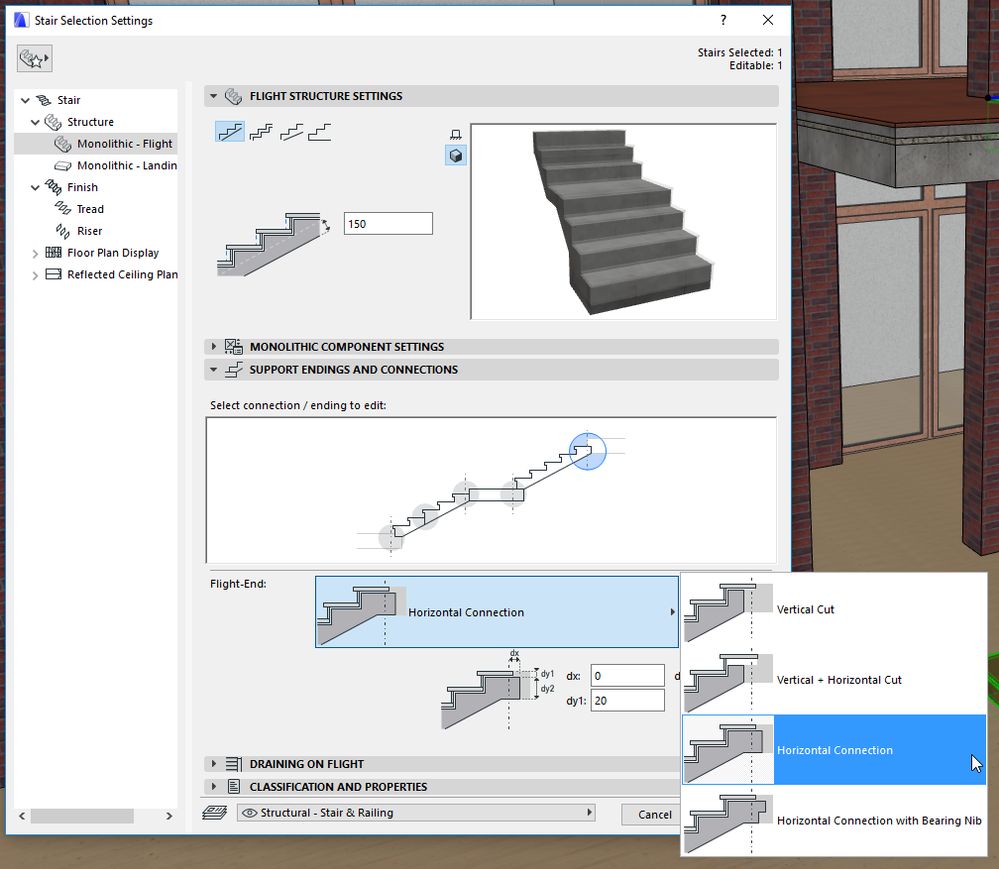Screen dimensions: 999x869
Task: Select the landing connection circle in diagram
Action: [x=465, y=494]
